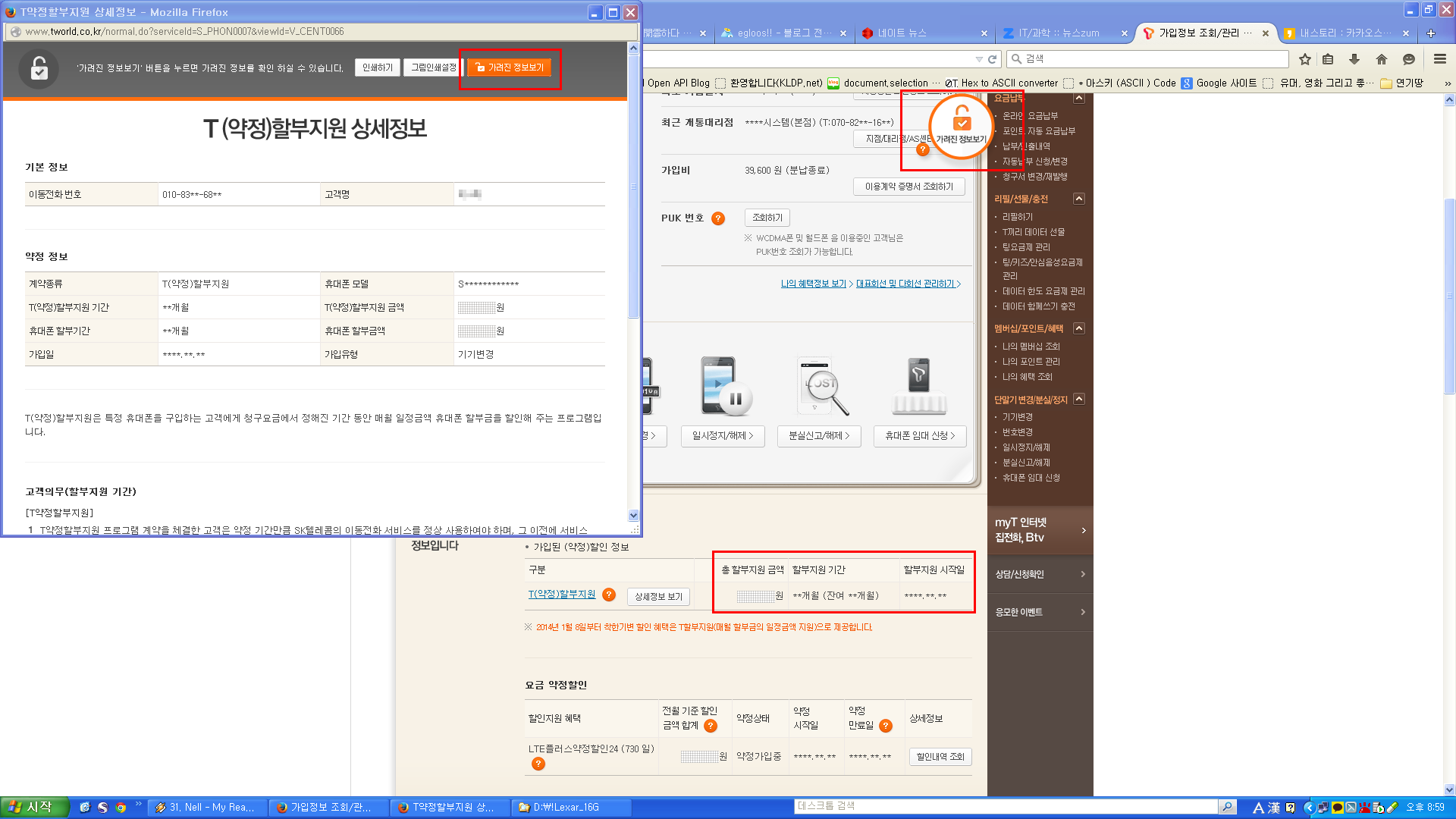Click the orange 가려진 정보보기 button in popup
This screenshot has height=819, width=1456.
(510, 67)
